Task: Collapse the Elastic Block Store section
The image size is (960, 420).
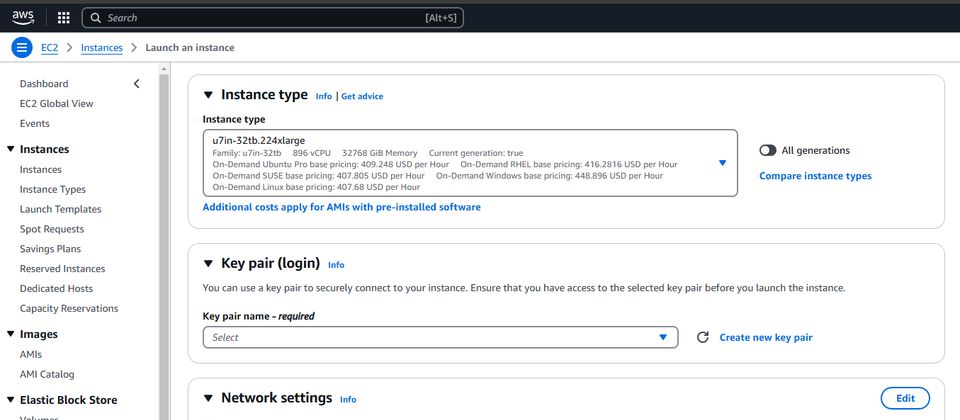Action: click(x=10, y=400)
